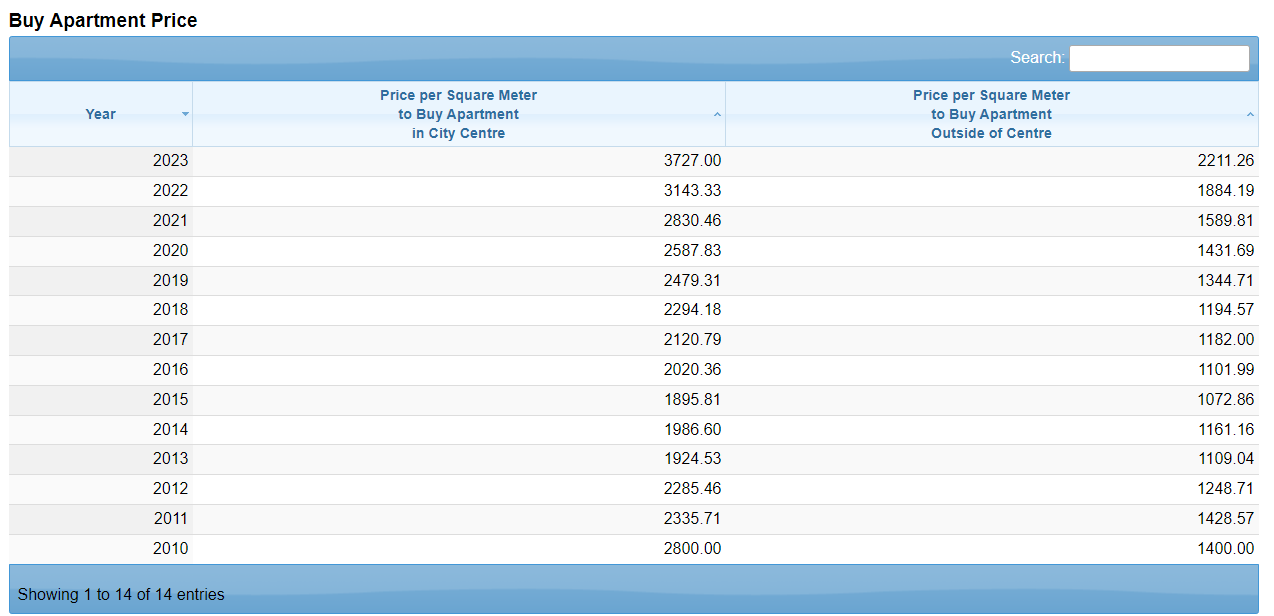Click outside centre price 1400.00
1274x616 pixels.
(x=1225, y=549)
